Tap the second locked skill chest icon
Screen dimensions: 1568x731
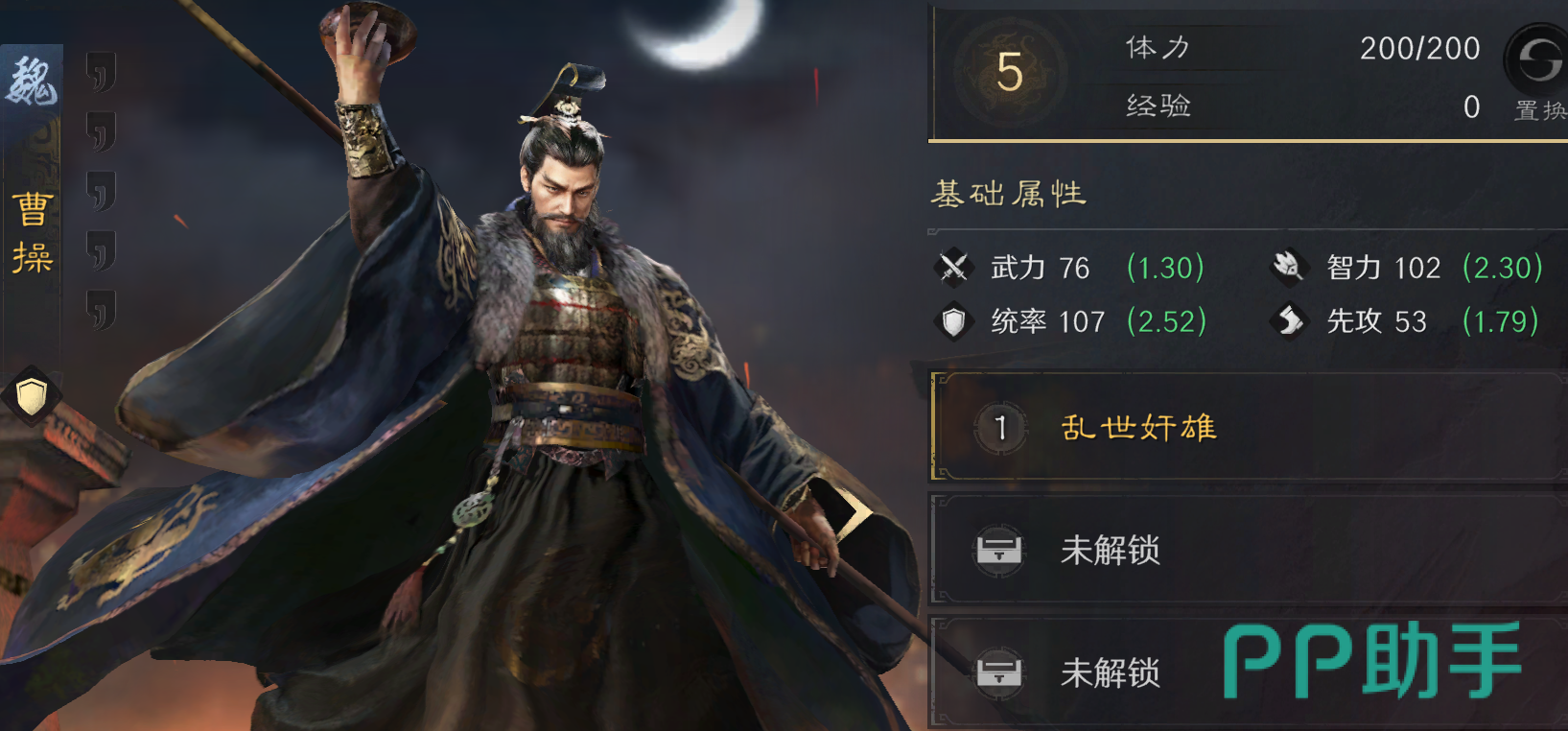point(998,672)
